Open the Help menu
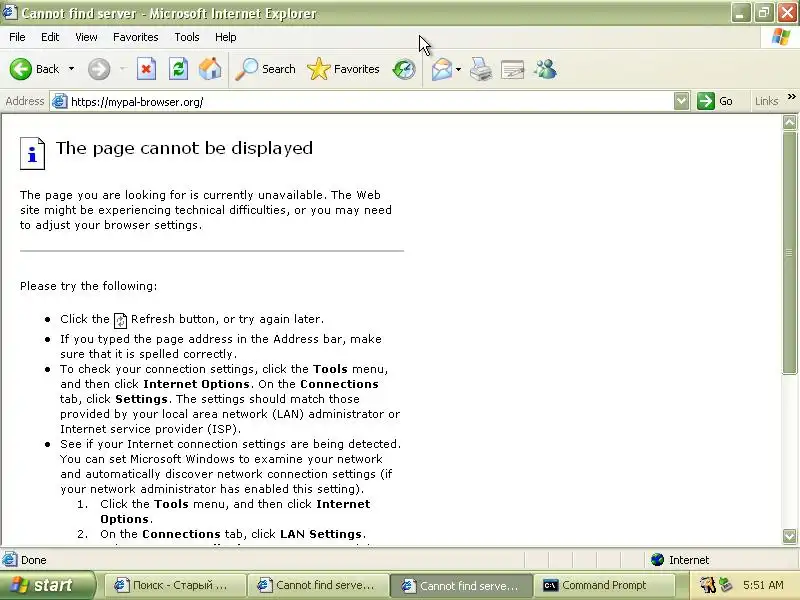 226,37
